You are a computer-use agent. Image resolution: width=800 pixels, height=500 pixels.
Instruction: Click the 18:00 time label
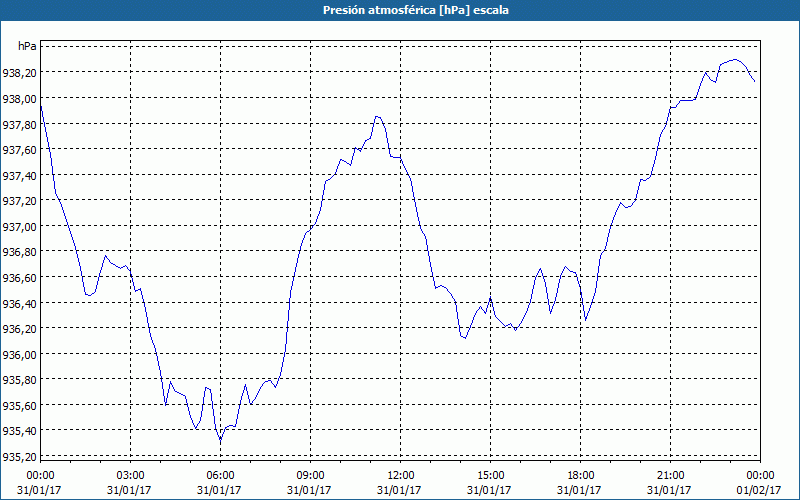pos(580,476)
